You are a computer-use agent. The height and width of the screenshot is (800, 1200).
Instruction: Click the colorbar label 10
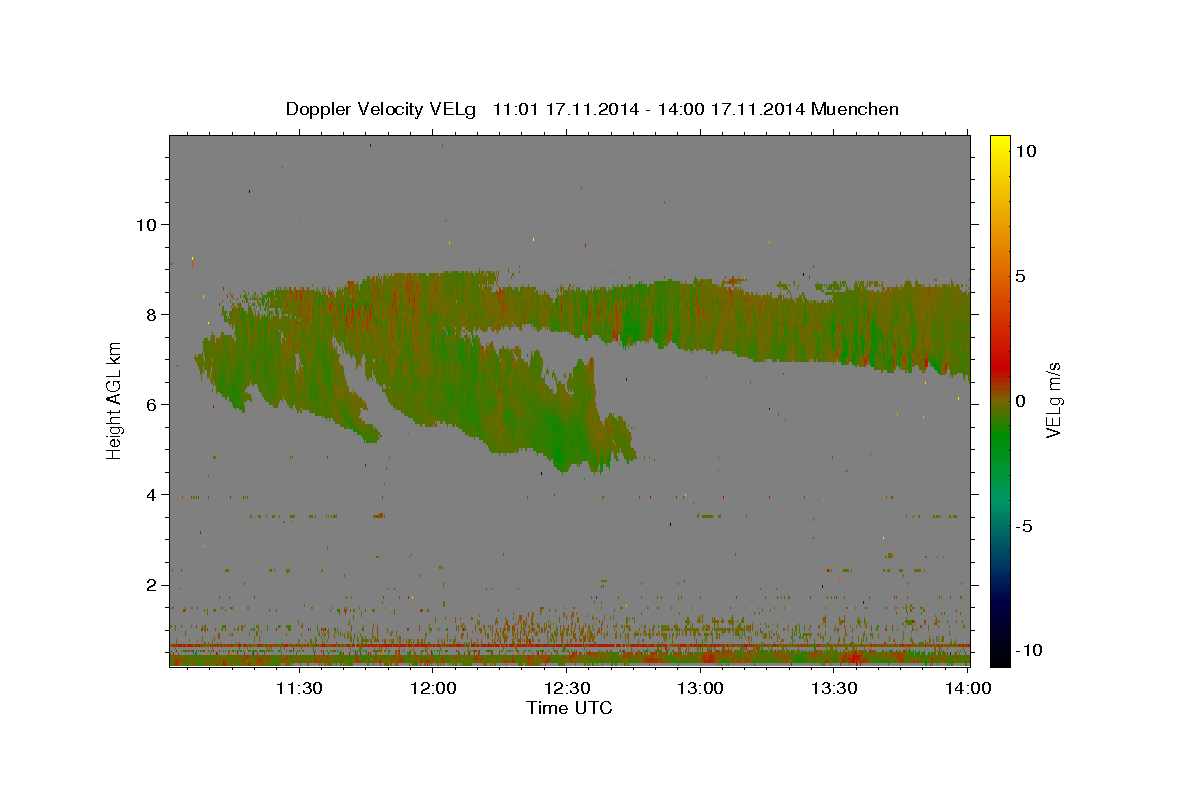[1025, 151]
